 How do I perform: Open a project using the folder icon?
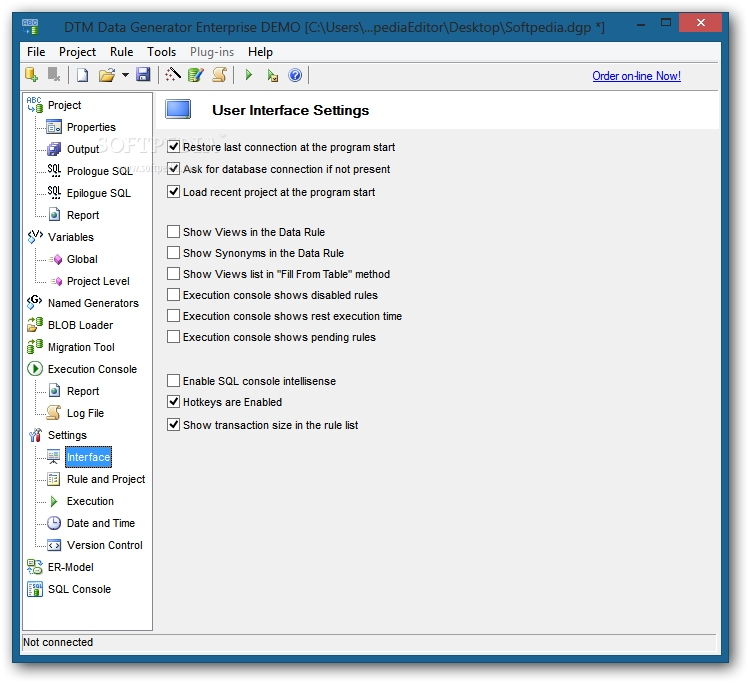(x=107, y=75)
